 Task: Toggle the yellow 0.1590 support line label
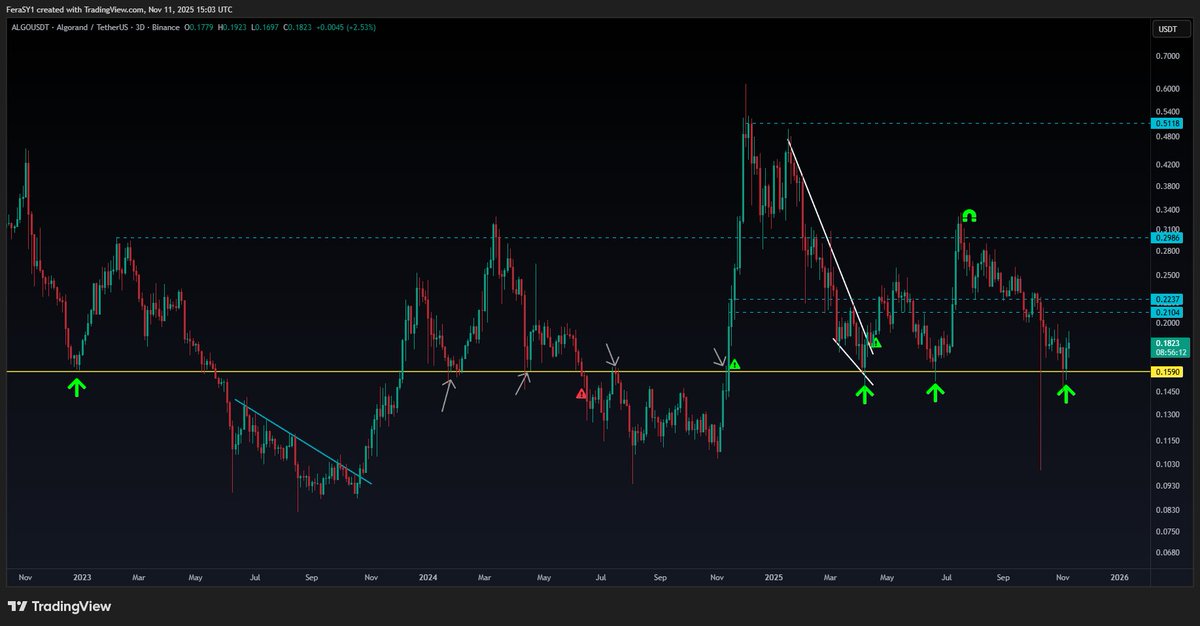tap(1163, 371)
